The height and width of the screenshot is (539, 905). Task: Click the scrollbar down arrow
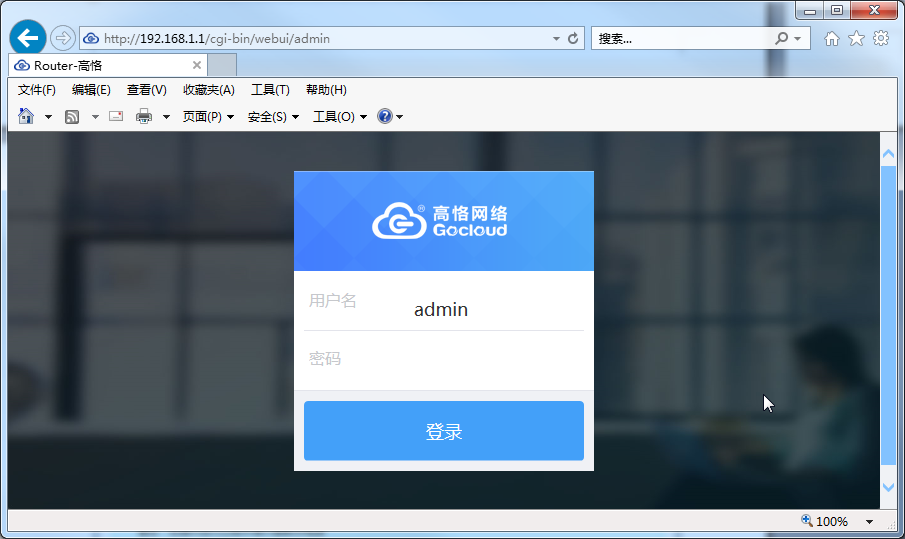(x=888, y=488)
